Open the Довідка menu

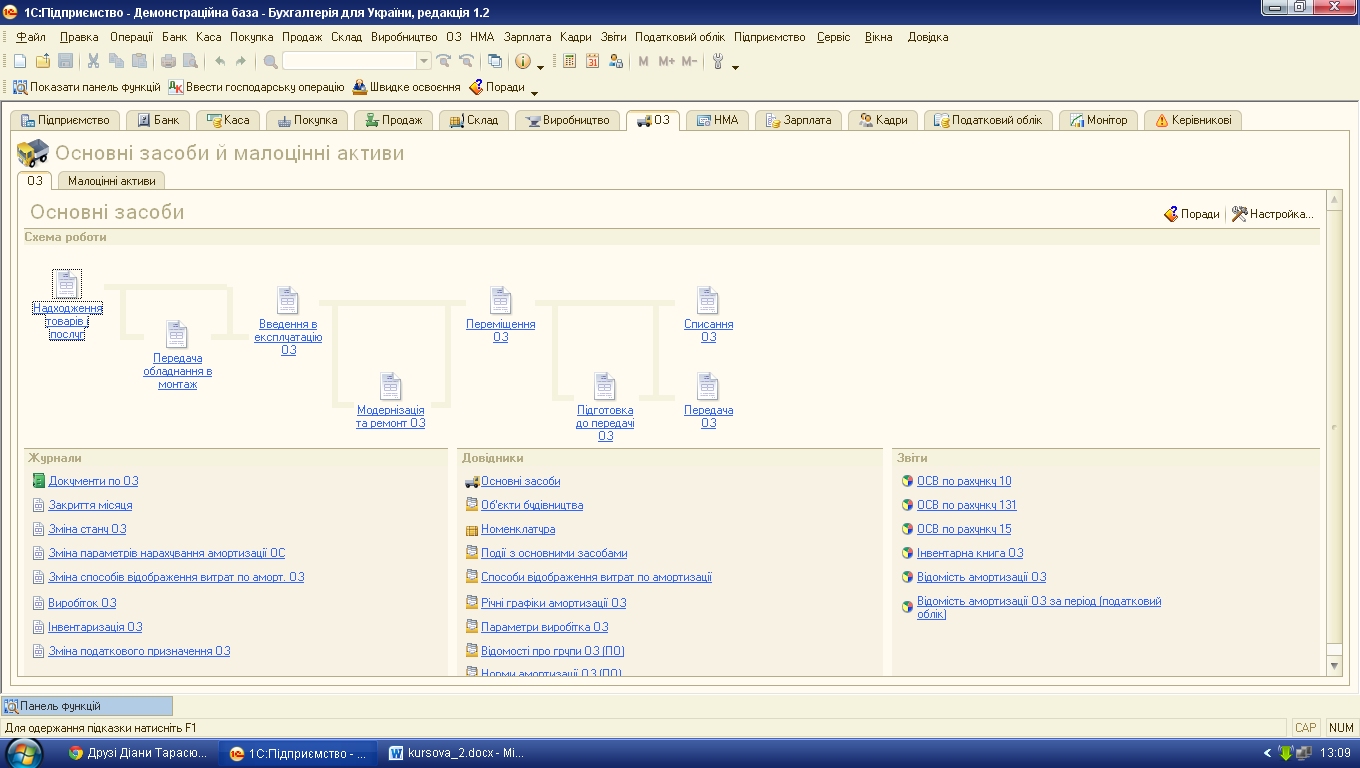928,37
